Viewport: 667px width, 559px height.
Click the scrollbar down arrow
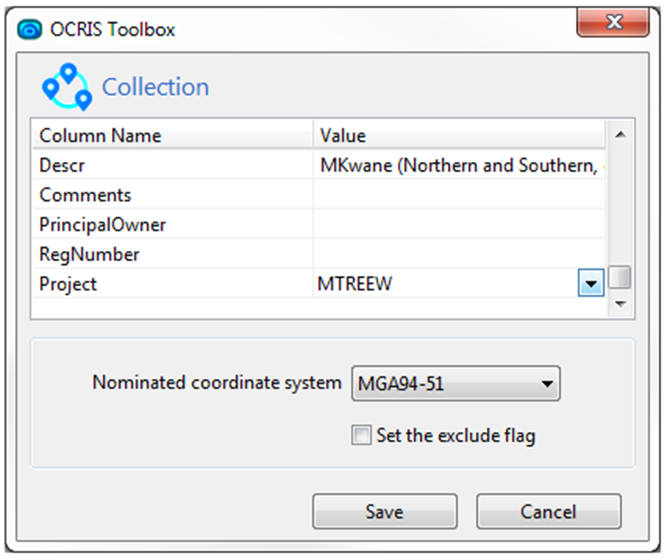620,304
